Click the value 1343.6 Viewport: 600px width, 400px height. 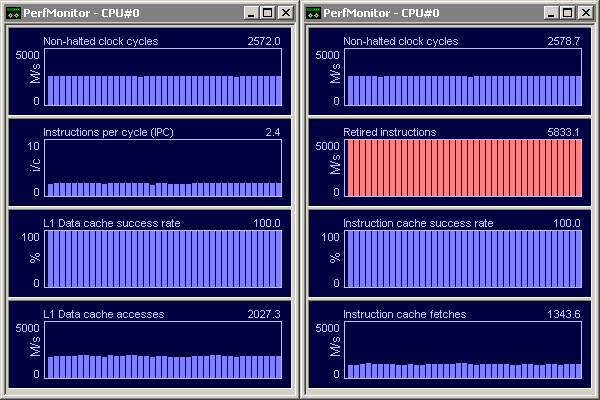(x=564, y=314)
